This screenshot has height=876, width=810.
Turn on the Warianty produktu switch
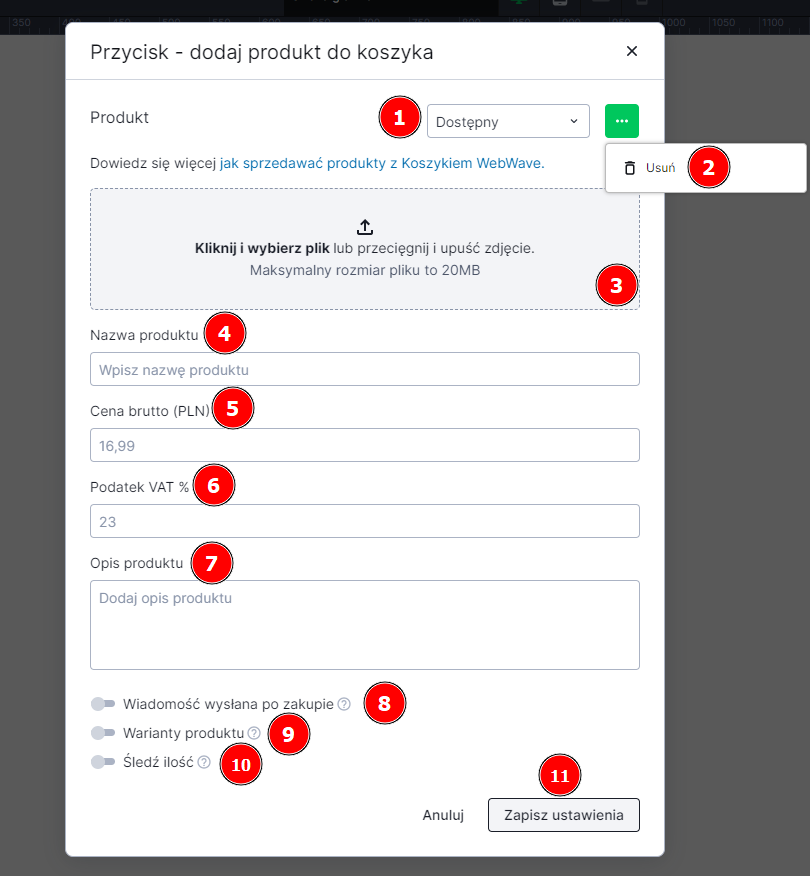pos(103,733)
